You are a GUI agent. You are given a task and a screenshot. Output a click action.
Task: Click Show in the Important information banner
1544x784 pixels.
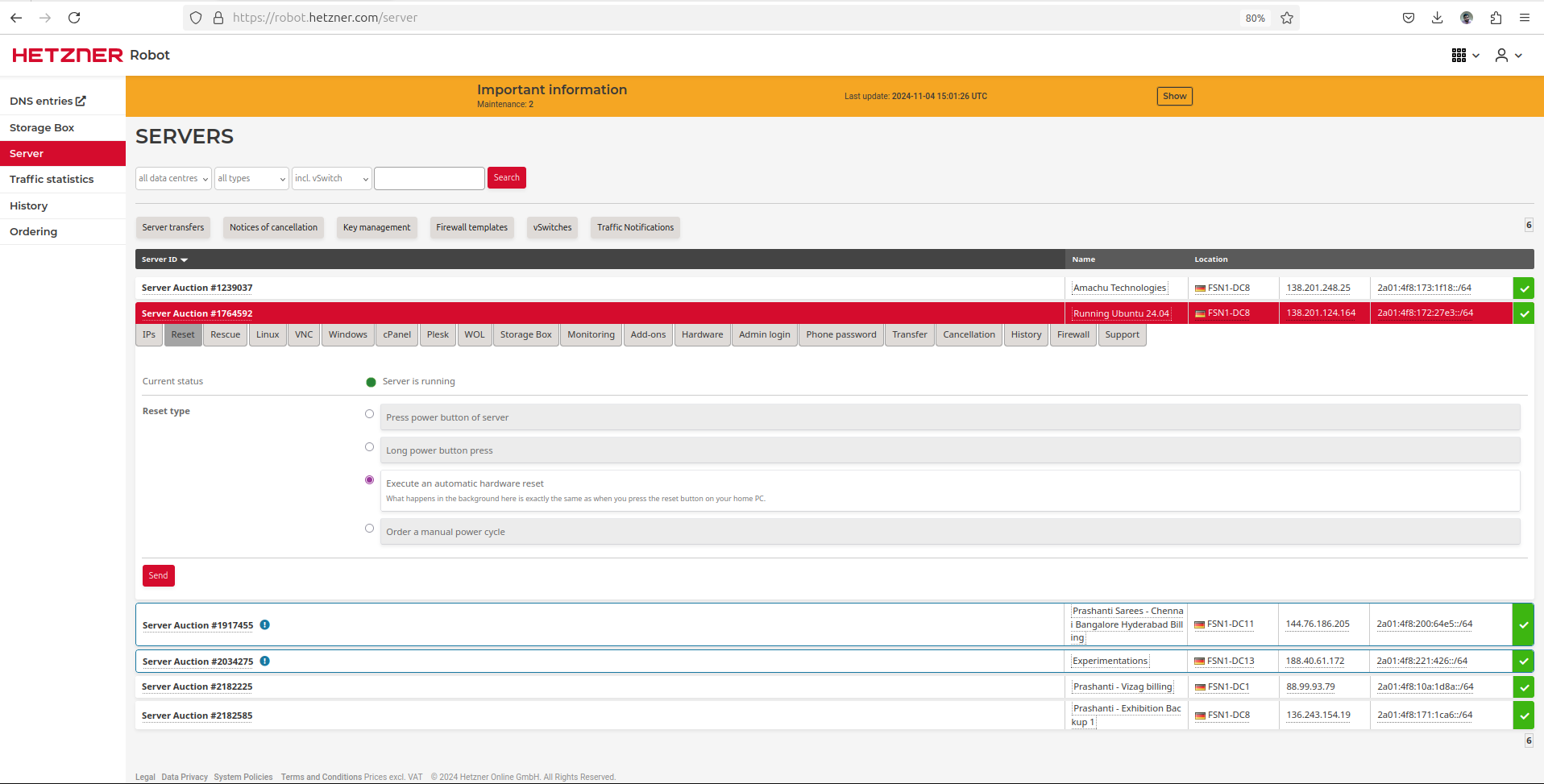(x=1174, y=97)
